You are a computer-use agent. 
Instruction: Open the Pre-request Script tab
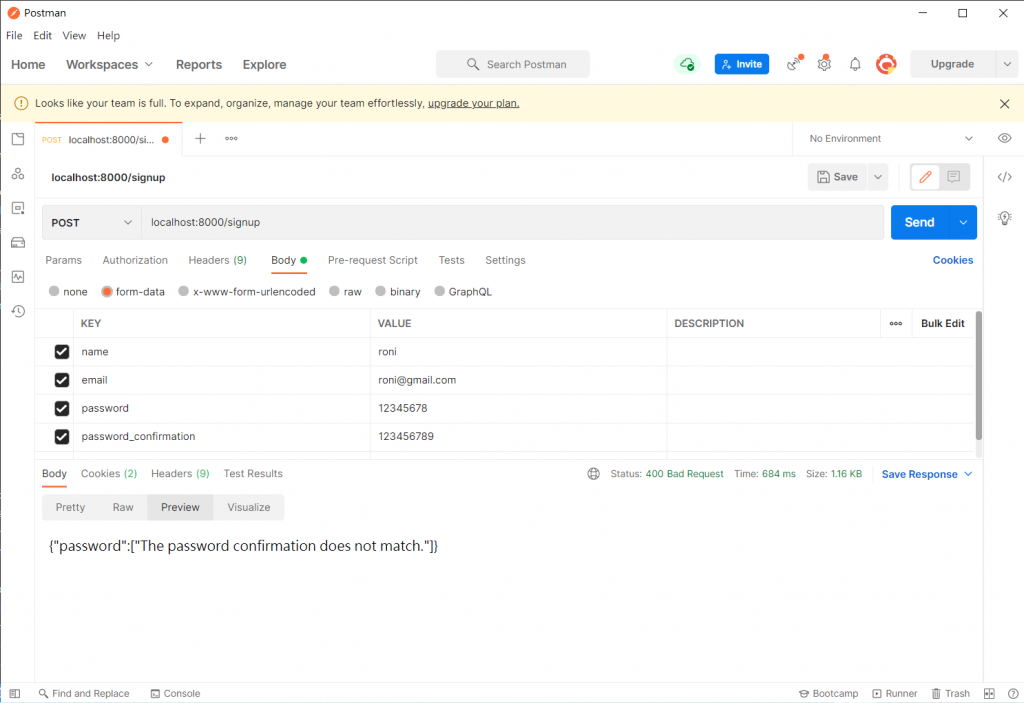(372, 260)
